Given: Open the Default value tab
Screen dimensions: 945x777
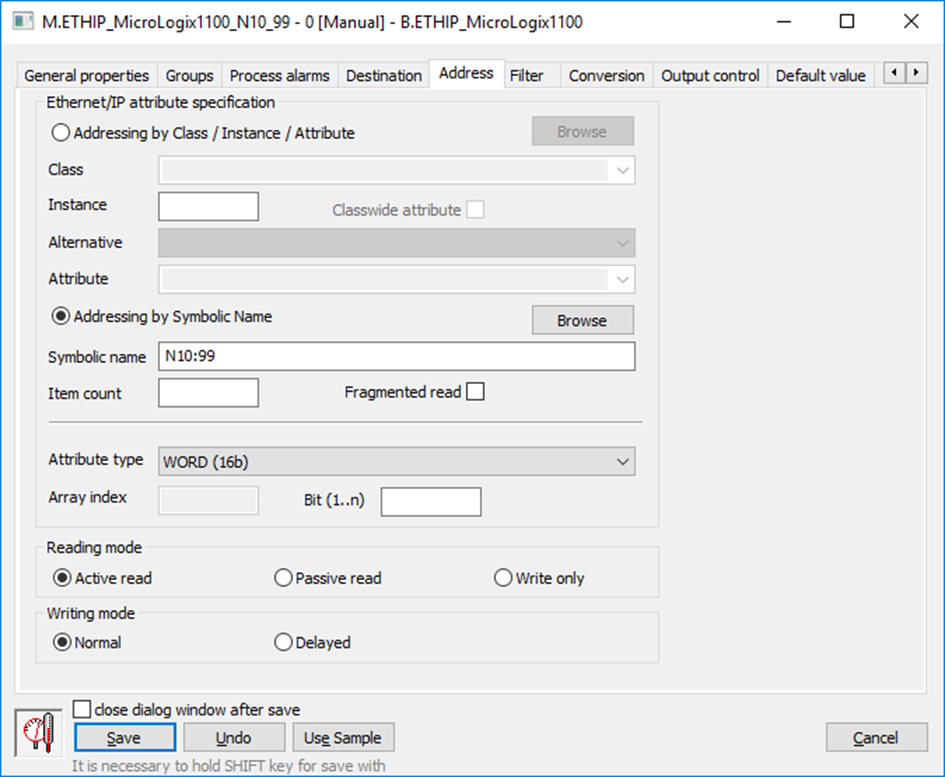Looking at the screenshot, I should tap(820, 76).
